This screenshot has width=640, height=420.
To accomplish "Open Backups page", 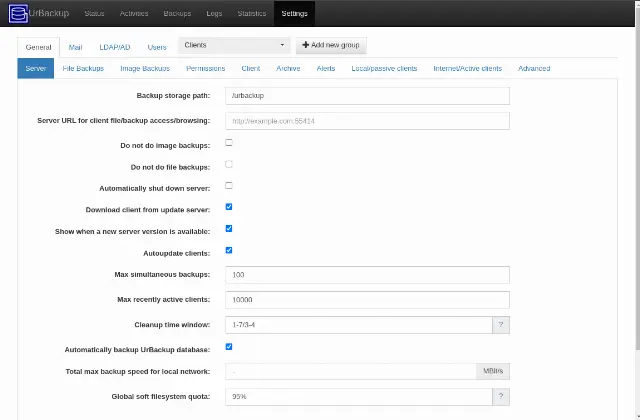I will tap(177, 13).
